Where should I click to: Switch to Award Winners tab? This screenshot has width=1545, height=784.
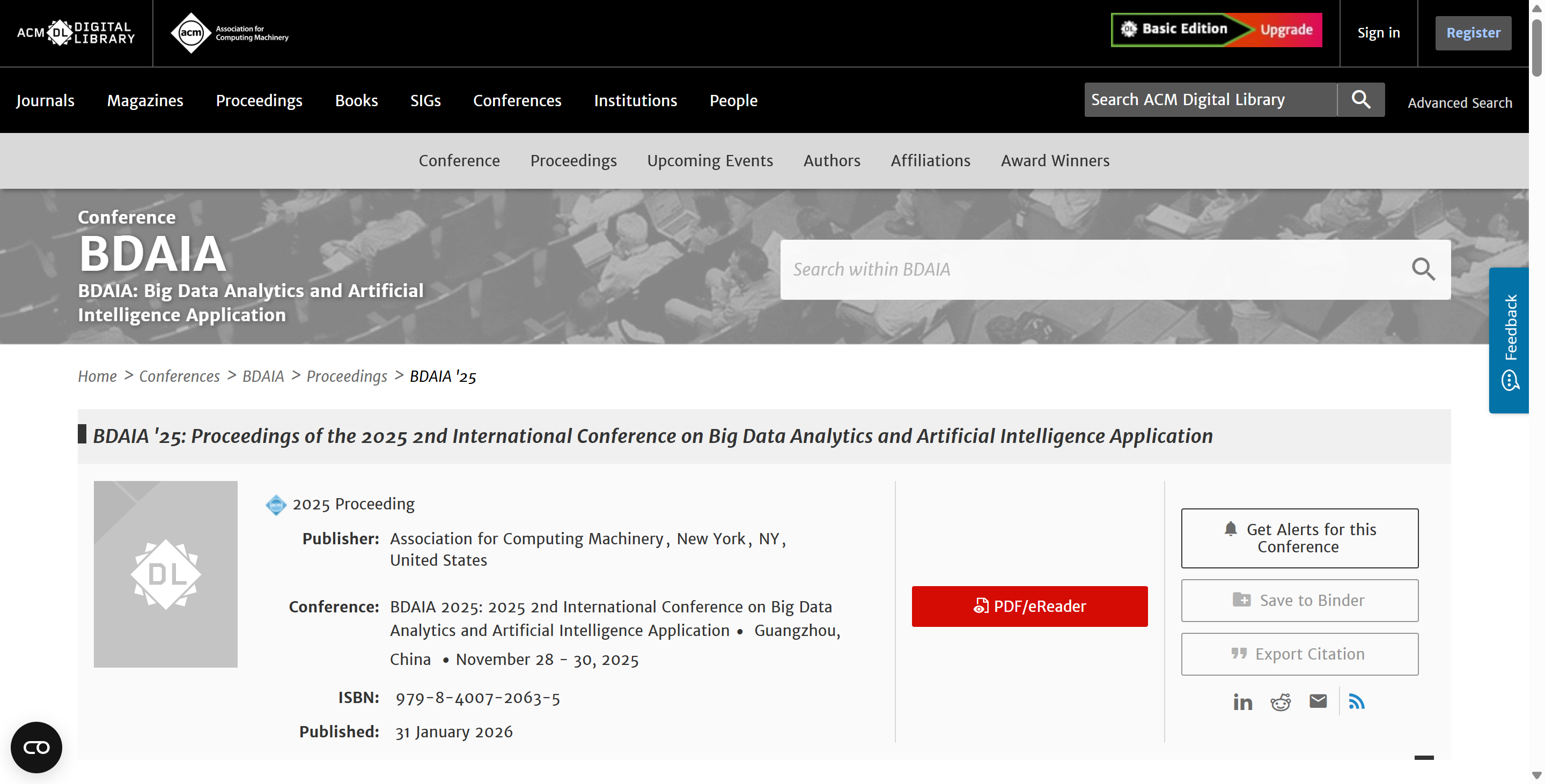tap(1054, 161)
